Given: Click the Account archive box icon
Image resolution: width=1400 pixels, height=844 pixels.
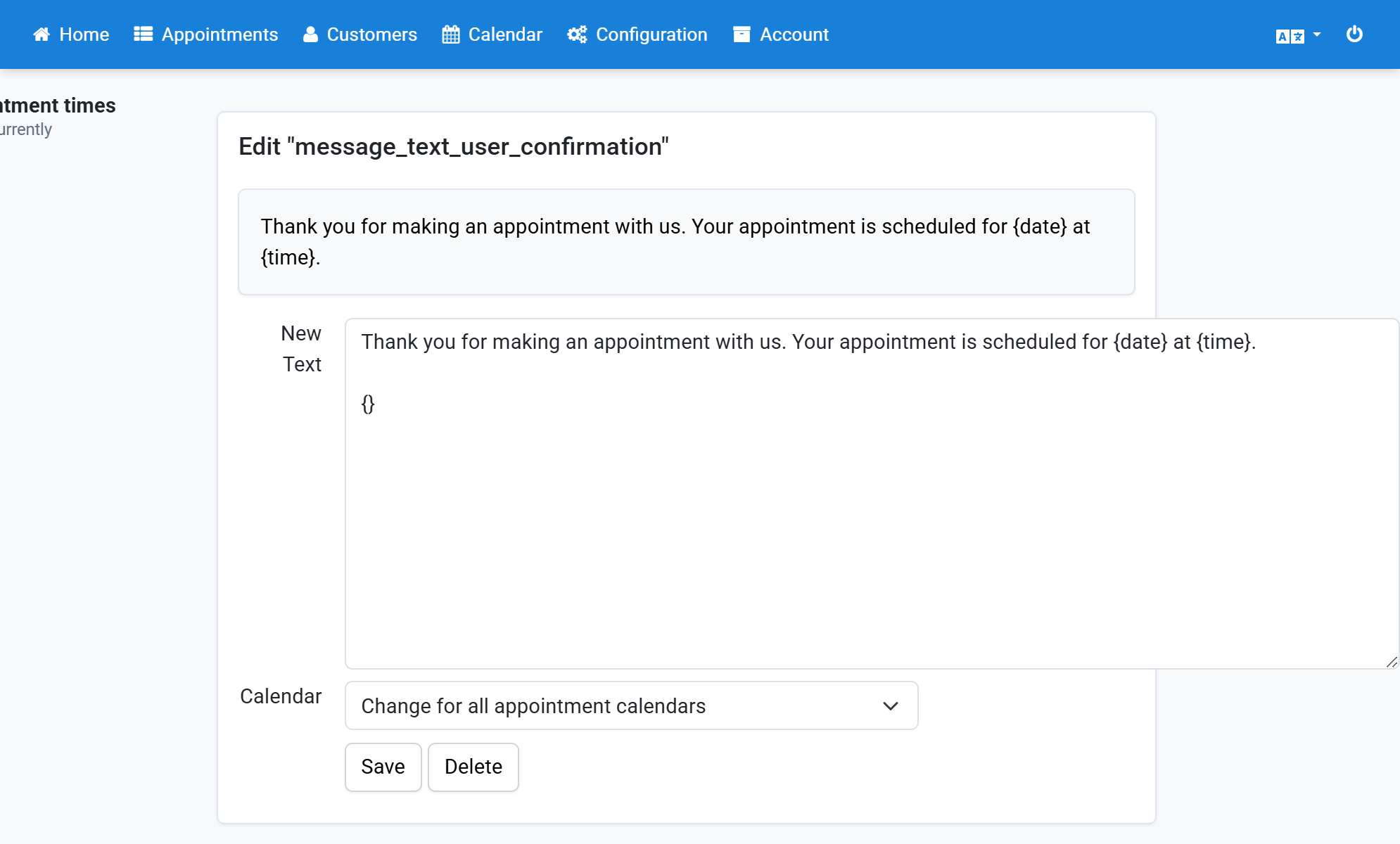Looking at the screenshot, I should pyautogui.click(x=742, y=34).
